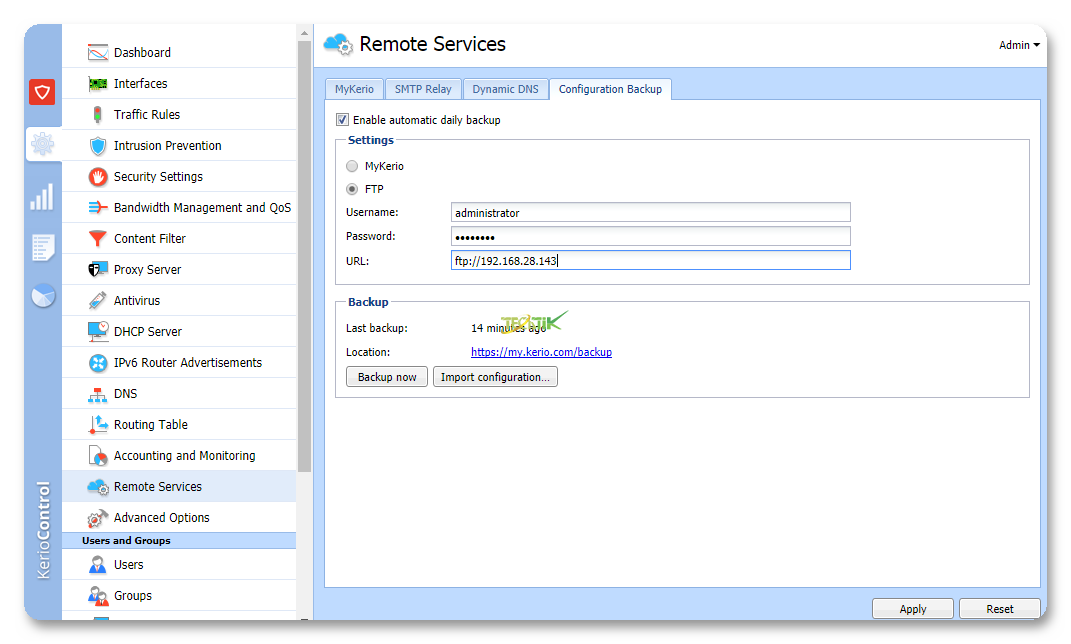Image resolution: width=1071 pixels, height=644 pixels.
Task: Switch to the SMTP Relay tab
Action: [x=422, y=89]
